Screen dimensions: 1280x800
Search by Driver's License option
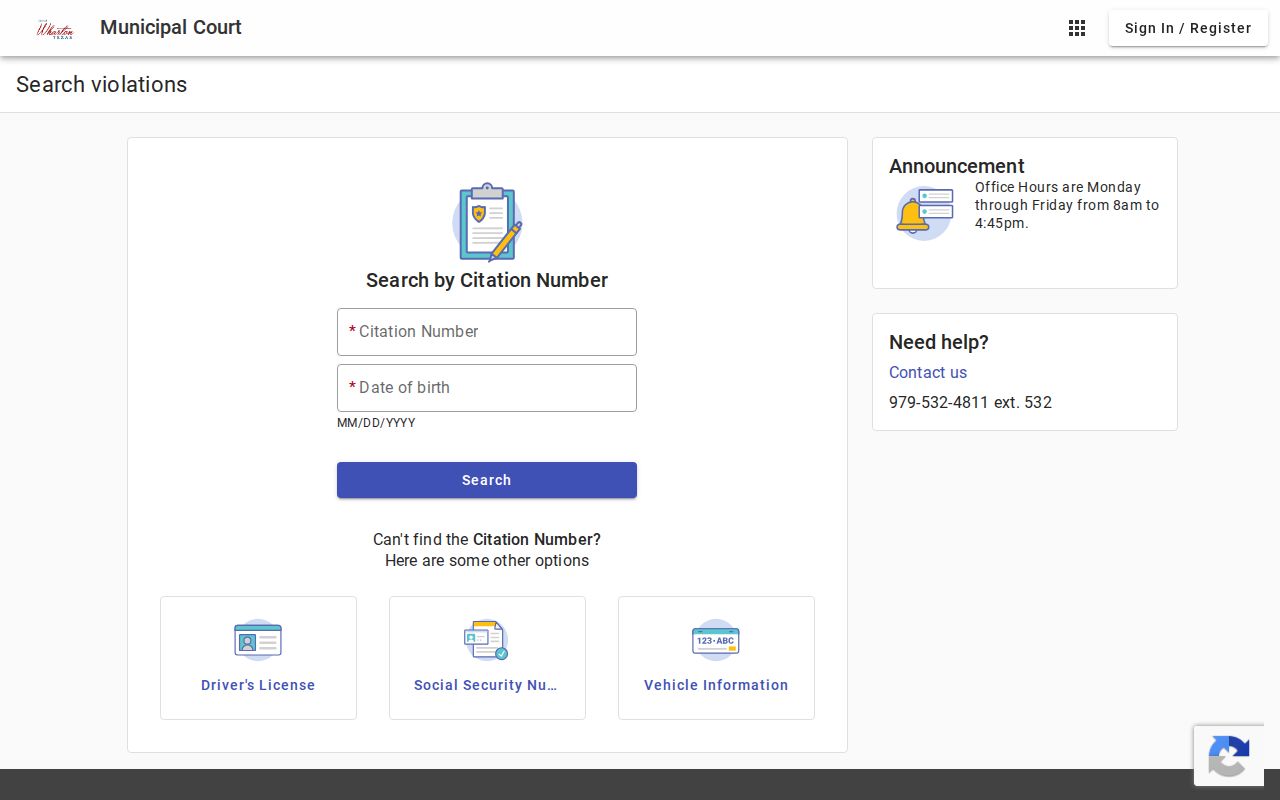pyautogui.click(x=258, y=658)
